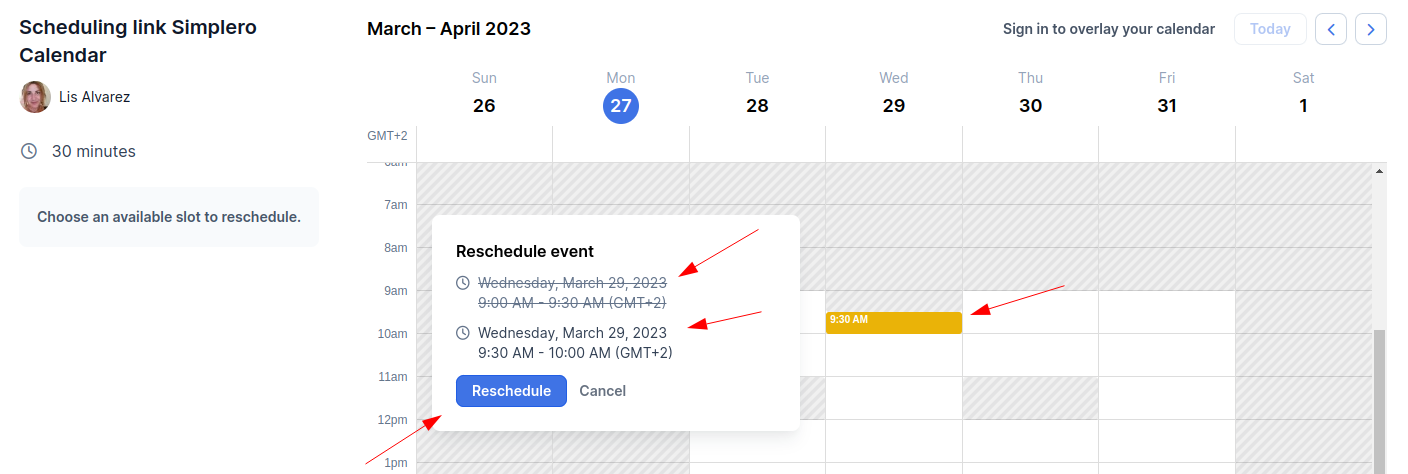Click Lis Alvarez profile avatar
The height and width of the screenshot is (474, 1408).
35,97
